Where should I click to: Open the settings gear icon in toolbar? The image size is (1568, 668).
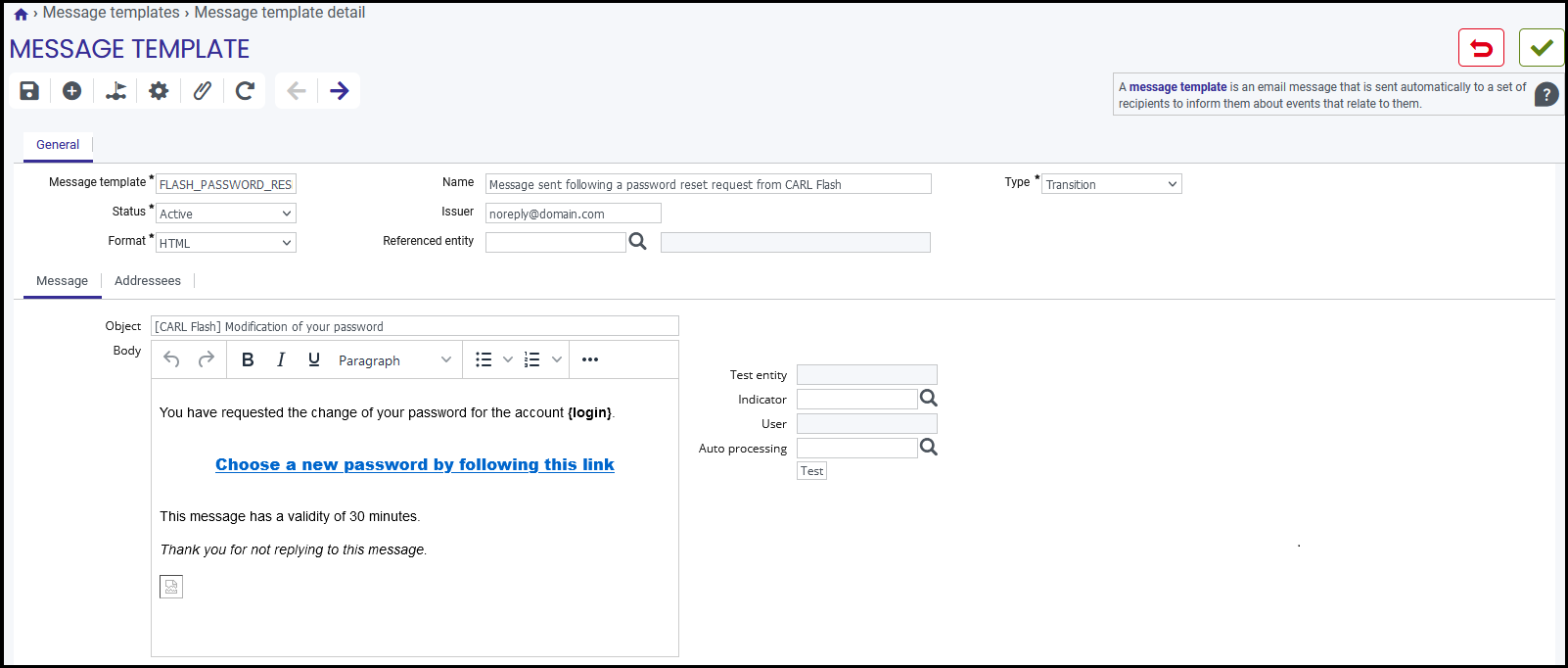click(159, 91)
